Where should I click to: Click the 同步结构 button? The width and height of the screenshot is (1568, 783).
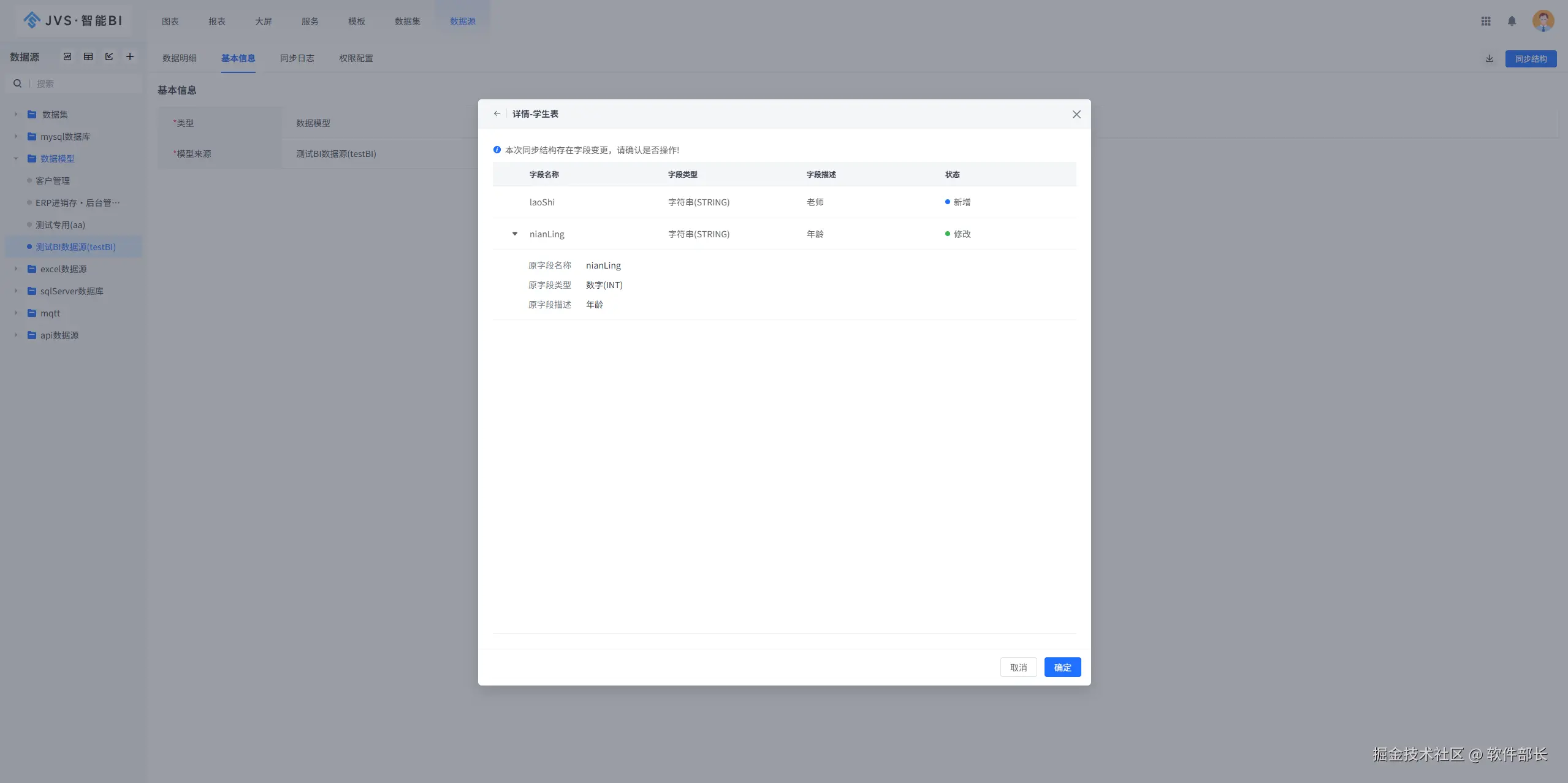coord(1531,59)
